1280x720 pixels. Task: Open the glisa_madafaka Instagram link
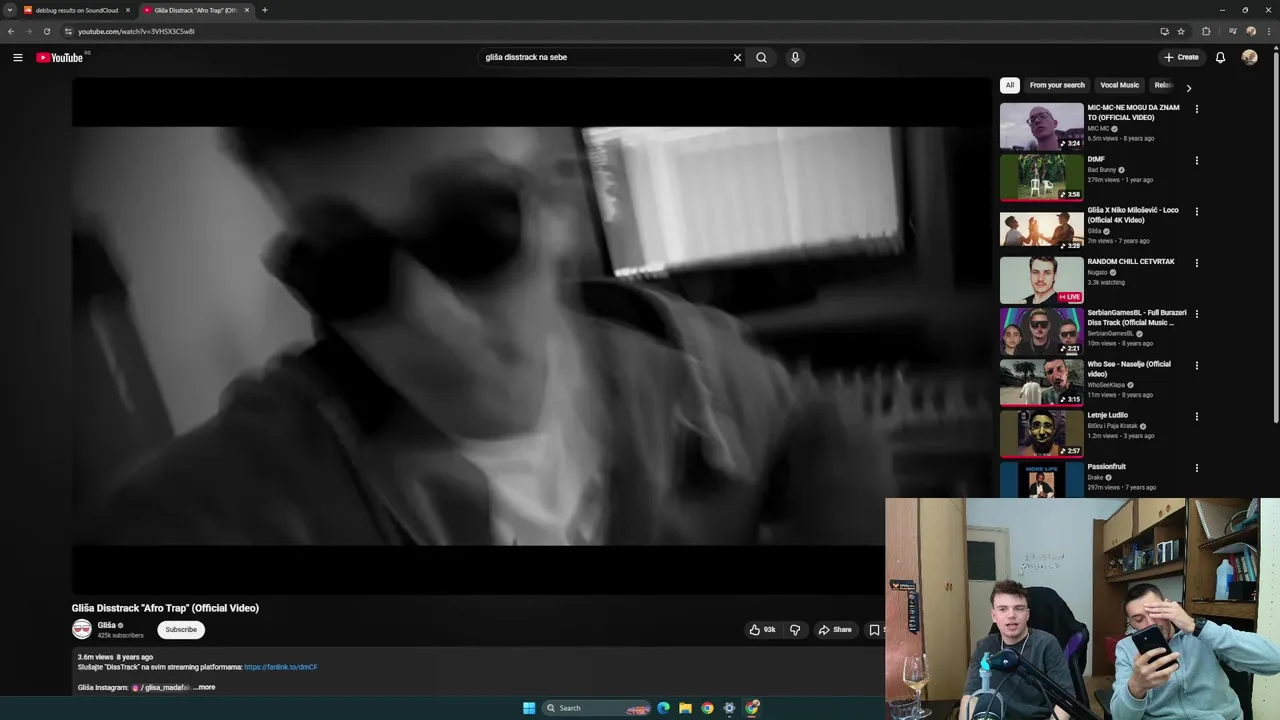[x=161, y=687]
